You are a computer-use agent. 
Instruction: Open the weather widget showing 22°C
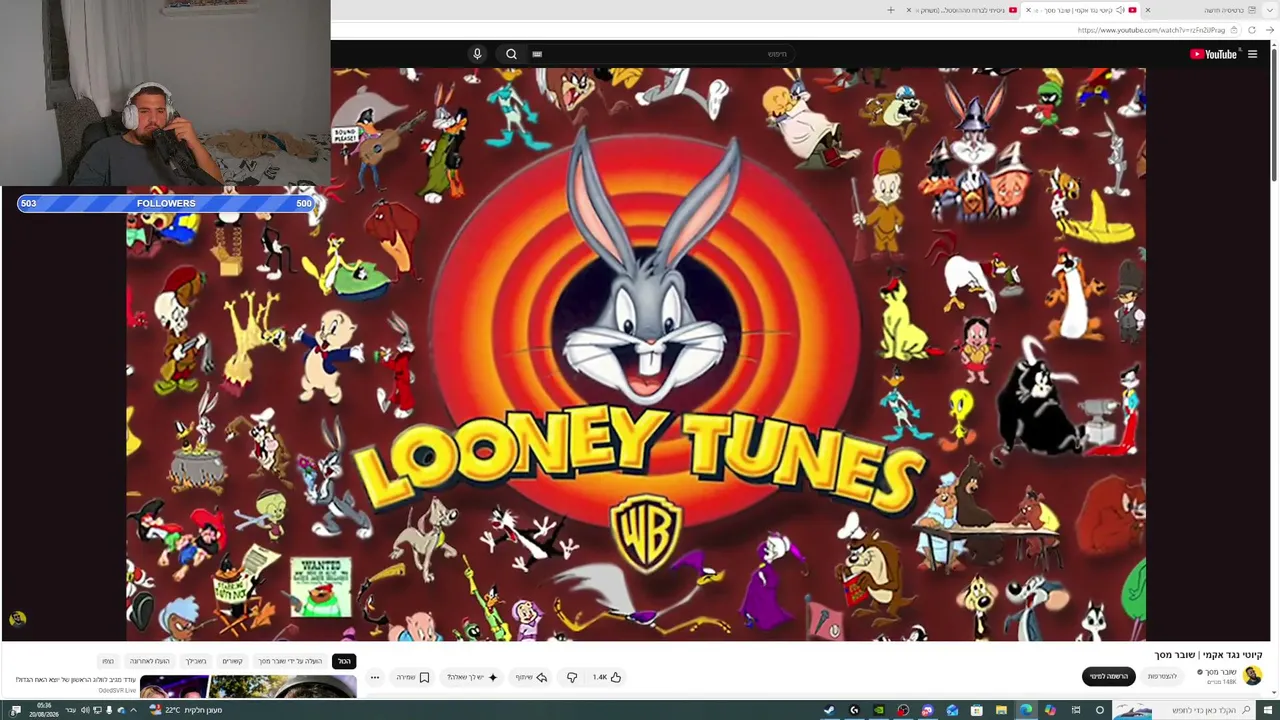tap(185, 710)
